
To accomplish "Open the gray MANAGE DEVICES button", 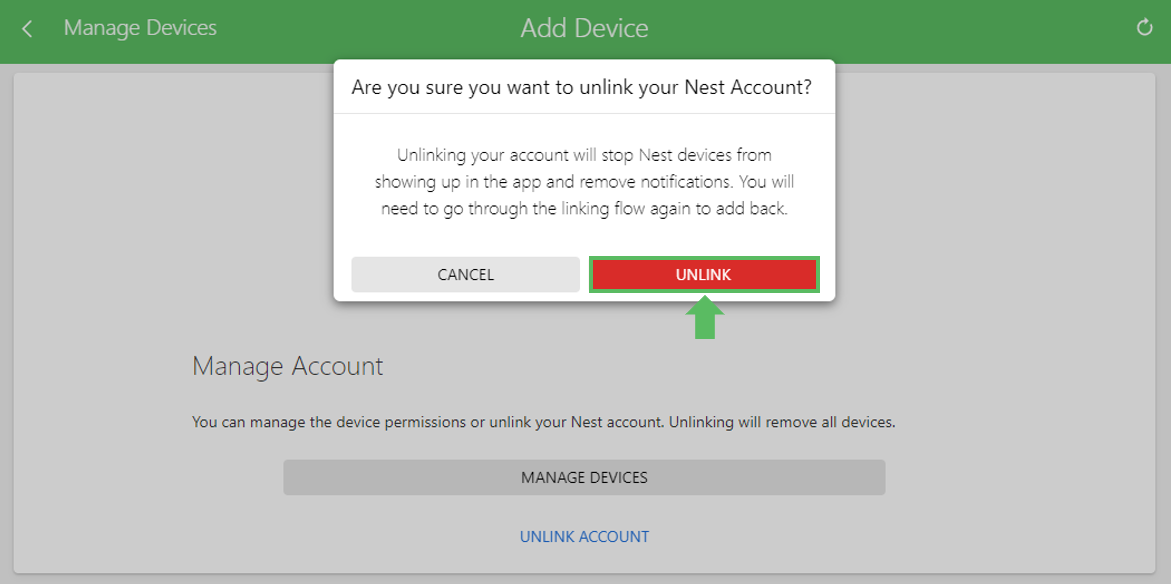I will 585,477.
